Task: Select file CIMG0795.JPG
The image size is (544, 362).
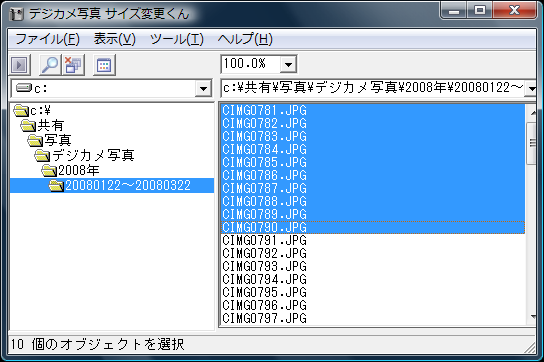Action: 373,292
